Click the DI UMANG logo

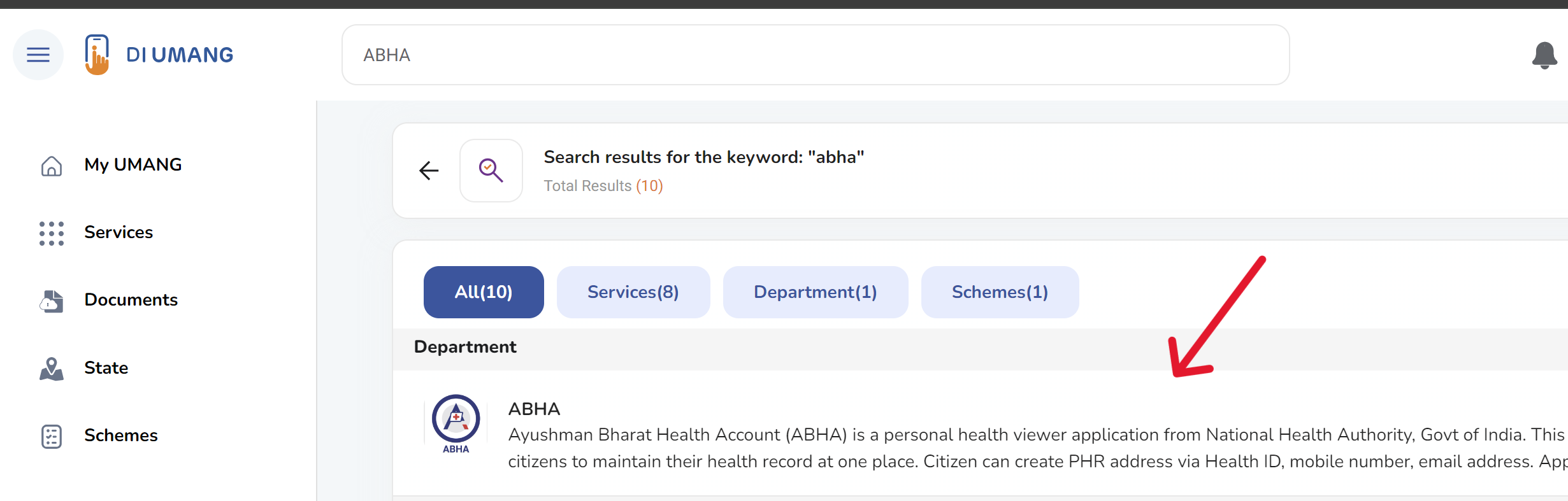coord(159,54)
